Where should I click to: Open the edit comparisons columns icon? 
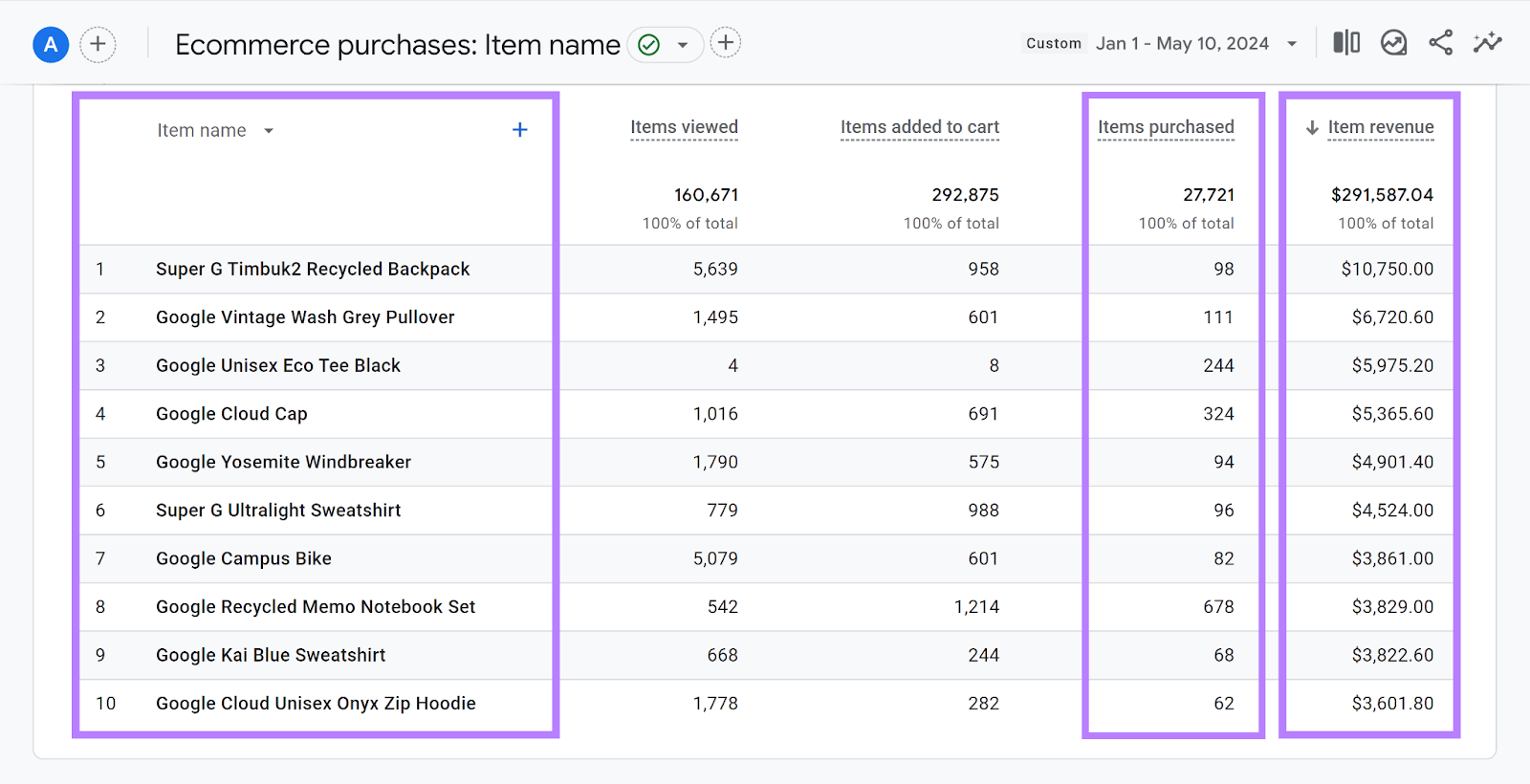point(1346,42)
